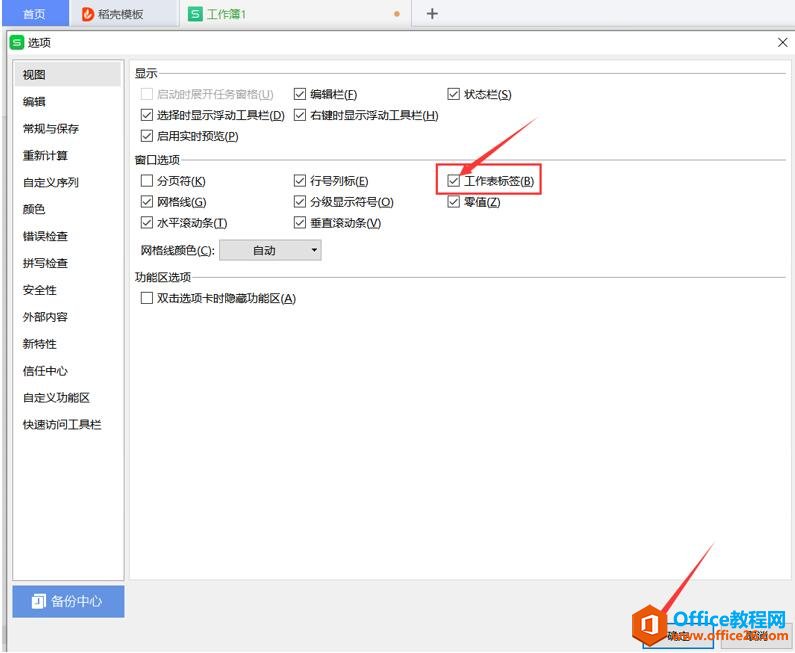Open 拼写检查 settings
Screen dimensions: 795x653
pyautogui.click(x=67, y=263)
